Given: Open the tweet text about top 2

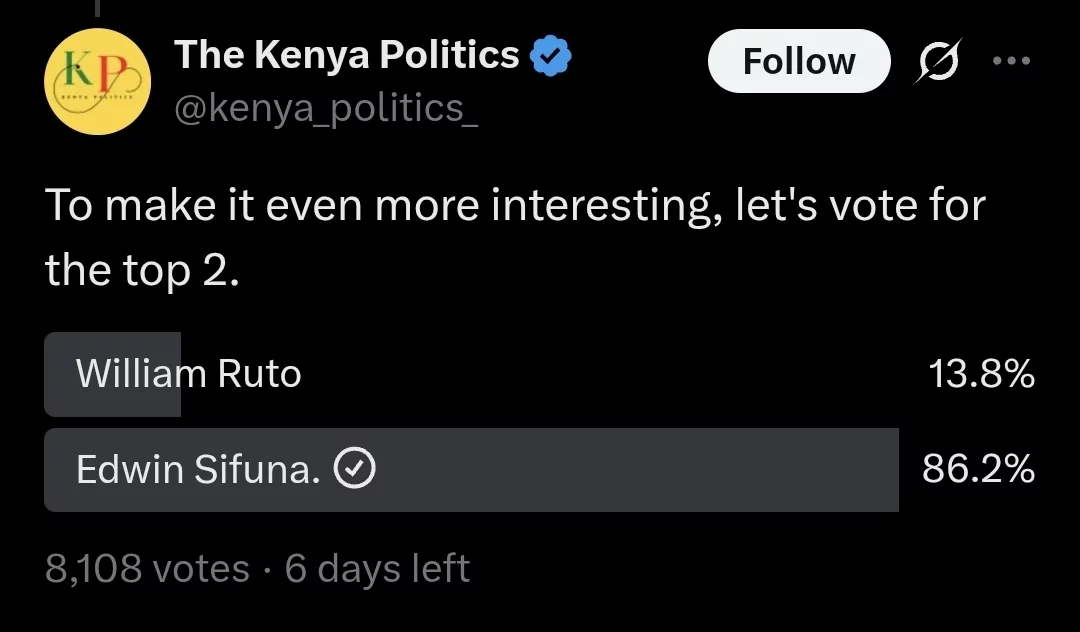Looking at the screenshot, I should pos(515,238).
